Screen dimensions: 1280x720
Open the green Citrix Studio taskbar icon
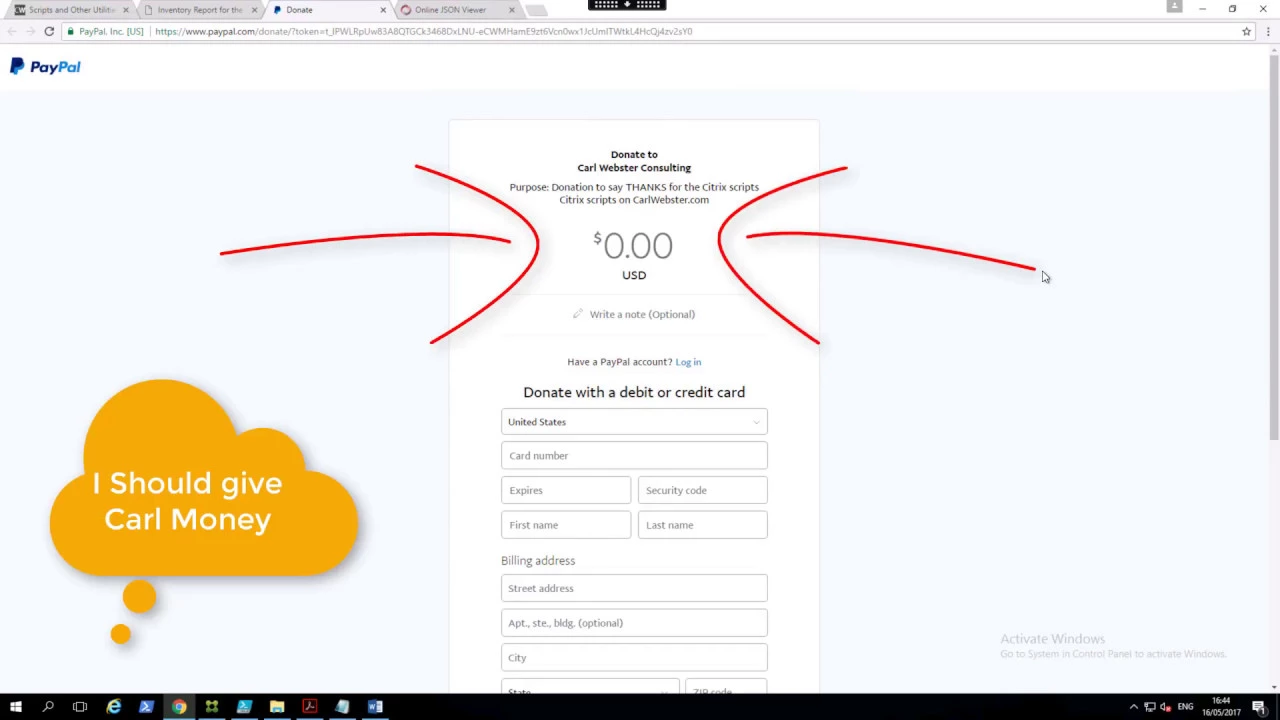click(x=212, y=707)
